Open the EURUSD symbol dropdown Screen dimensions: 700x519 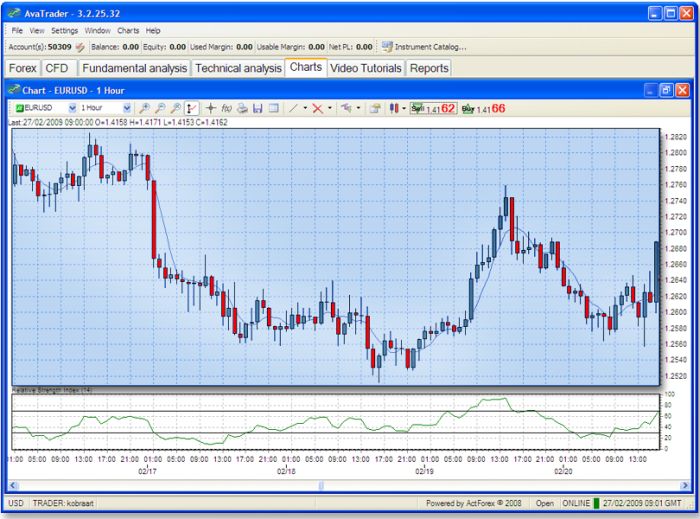[72, 108]
